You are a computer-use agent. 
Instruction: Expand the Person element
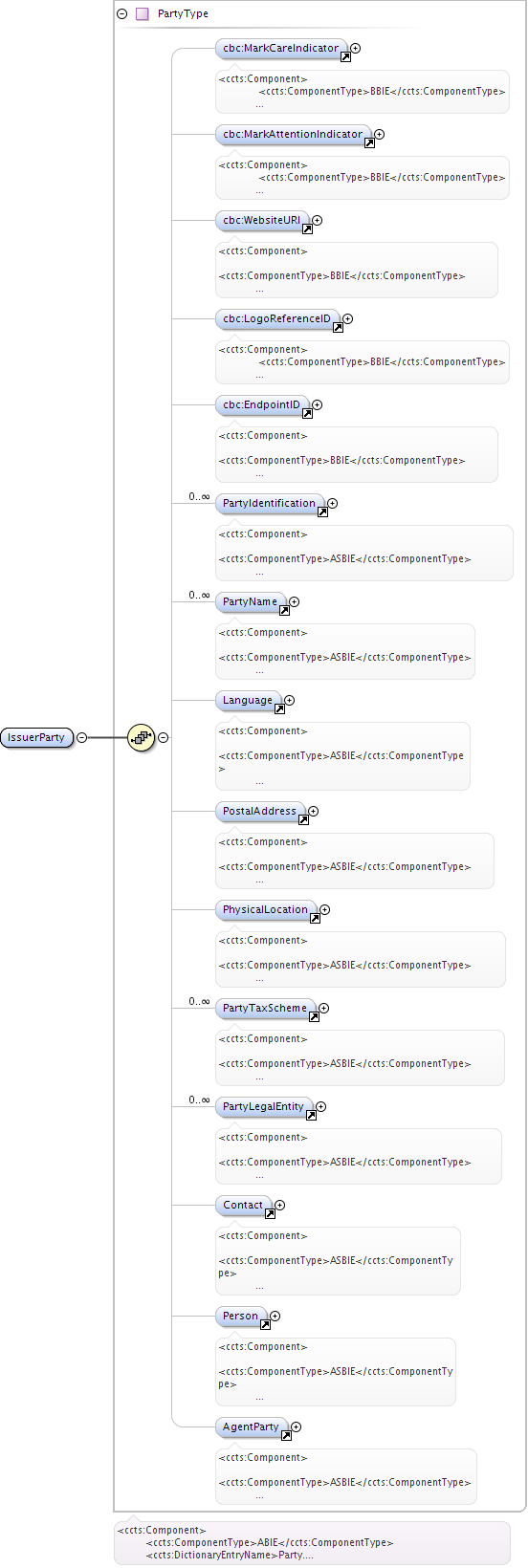click(275, 1316)
